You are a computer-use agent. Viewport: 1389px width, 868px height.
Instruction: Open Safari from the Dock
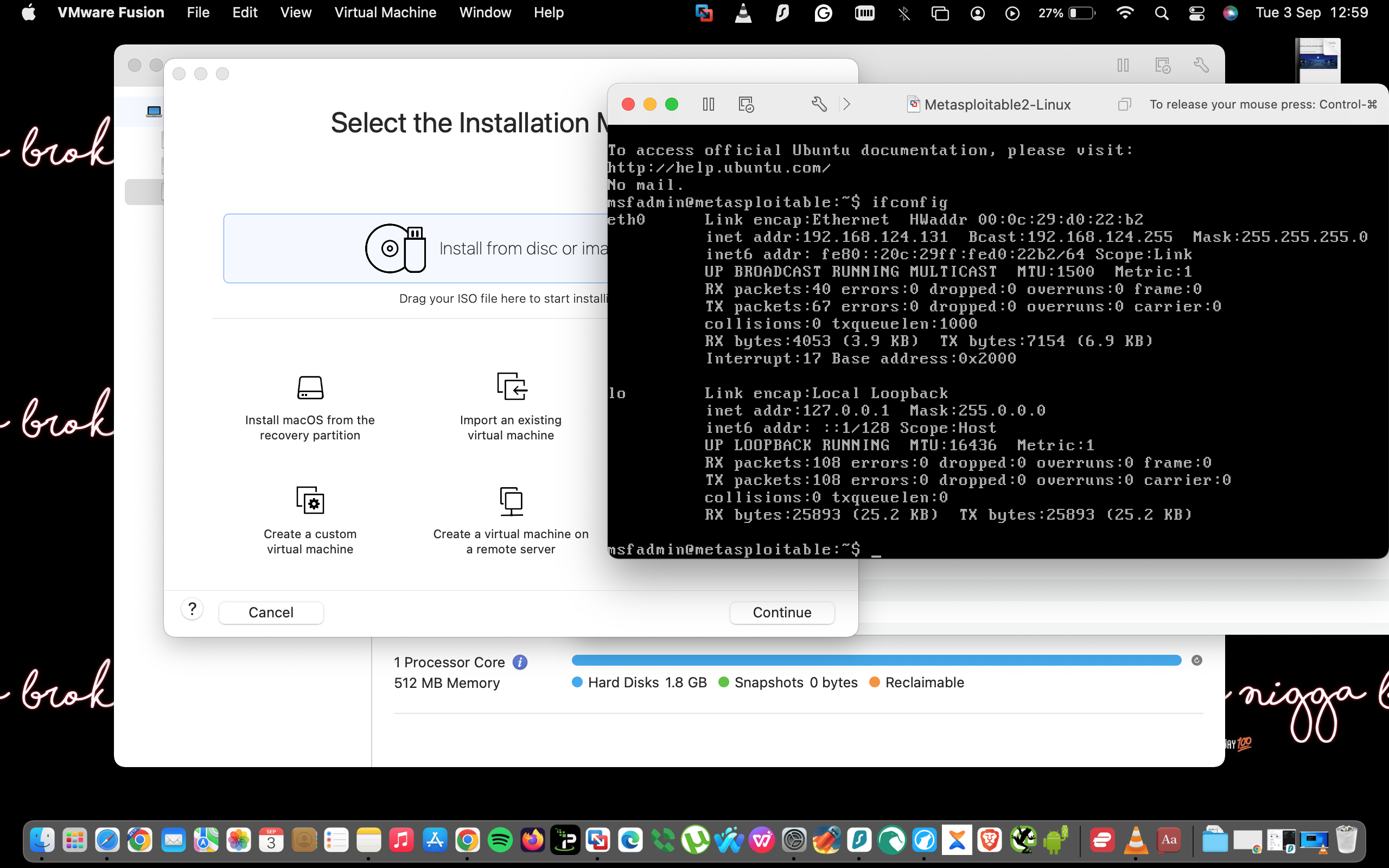(x=107, y=840)
